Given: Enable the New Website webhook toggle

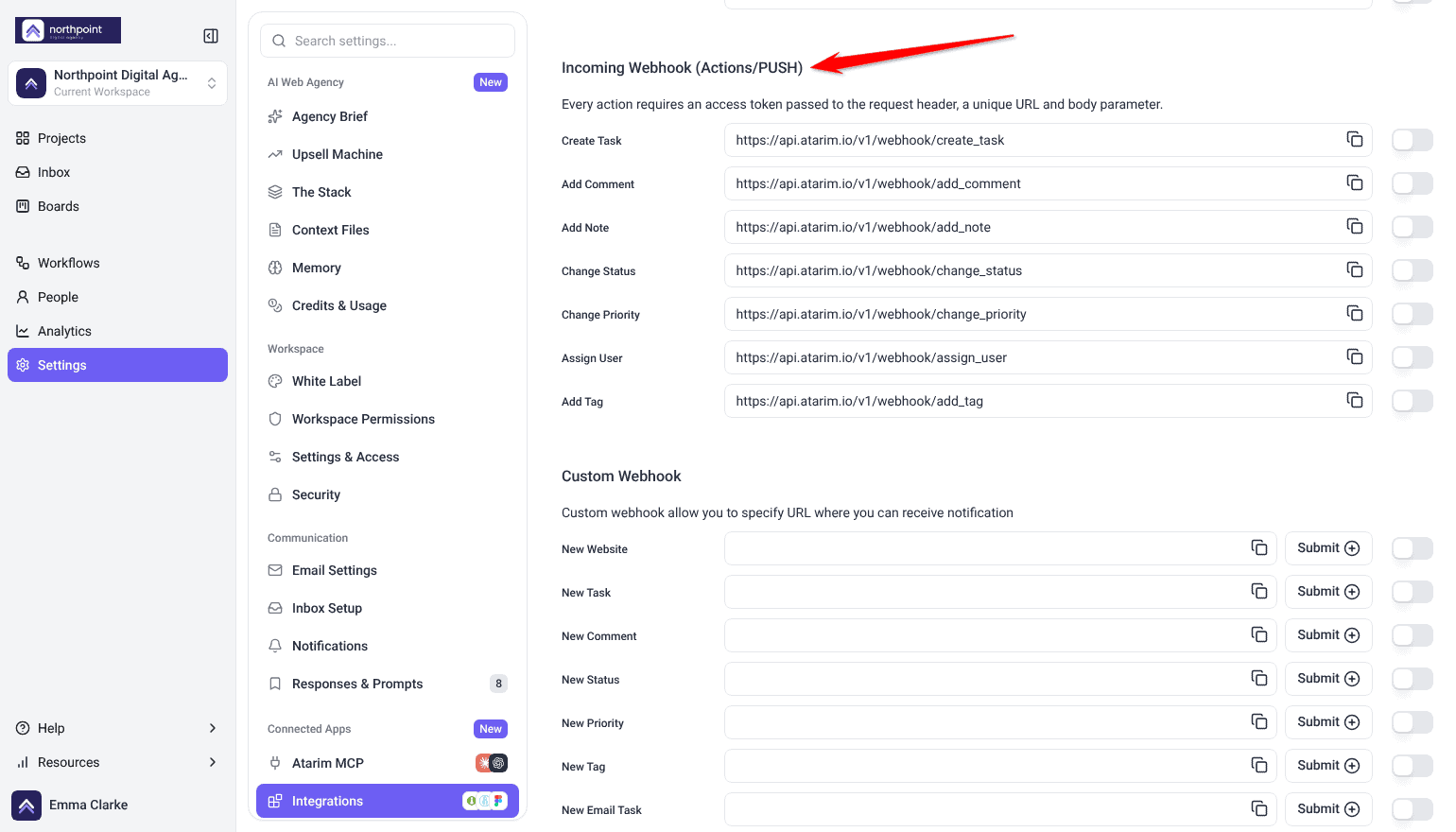Looking at the screenshot, I should (1413, 548).
